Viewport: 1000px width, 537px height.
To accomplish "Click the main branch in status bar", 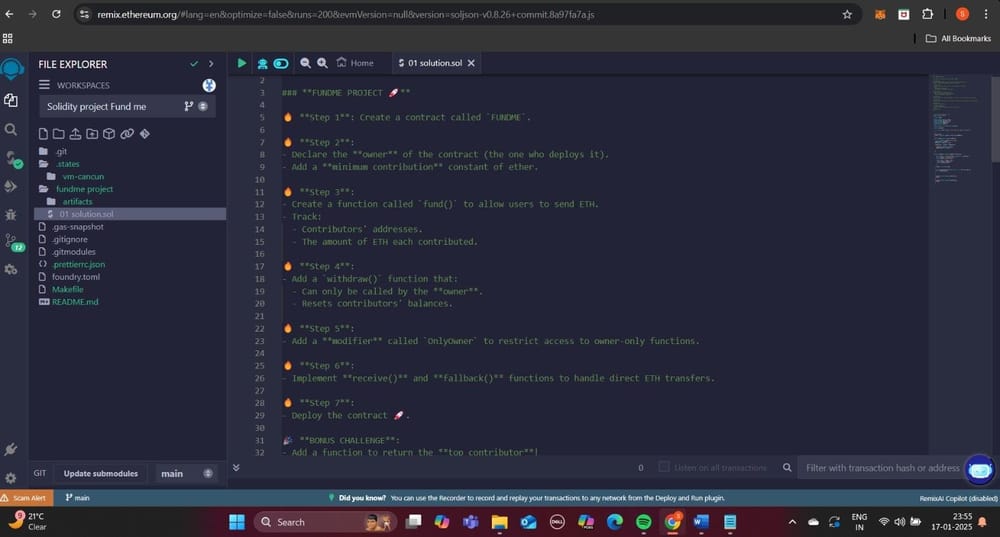I will [77, 497].
